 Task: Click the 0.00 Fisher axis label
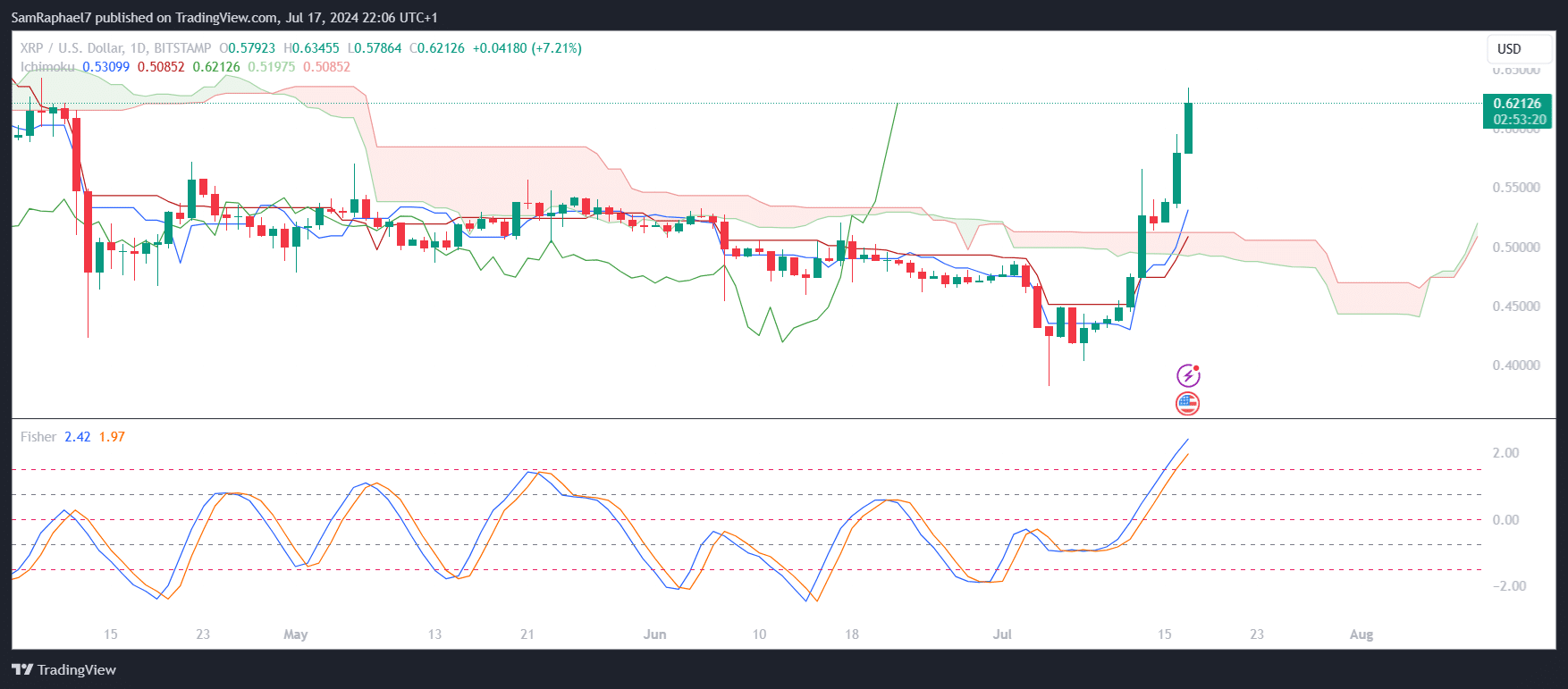1505,520
